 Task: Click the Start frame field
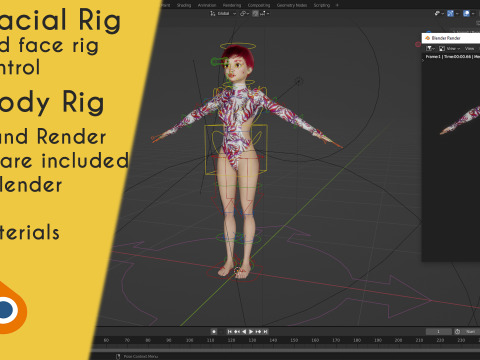point(471,332)
